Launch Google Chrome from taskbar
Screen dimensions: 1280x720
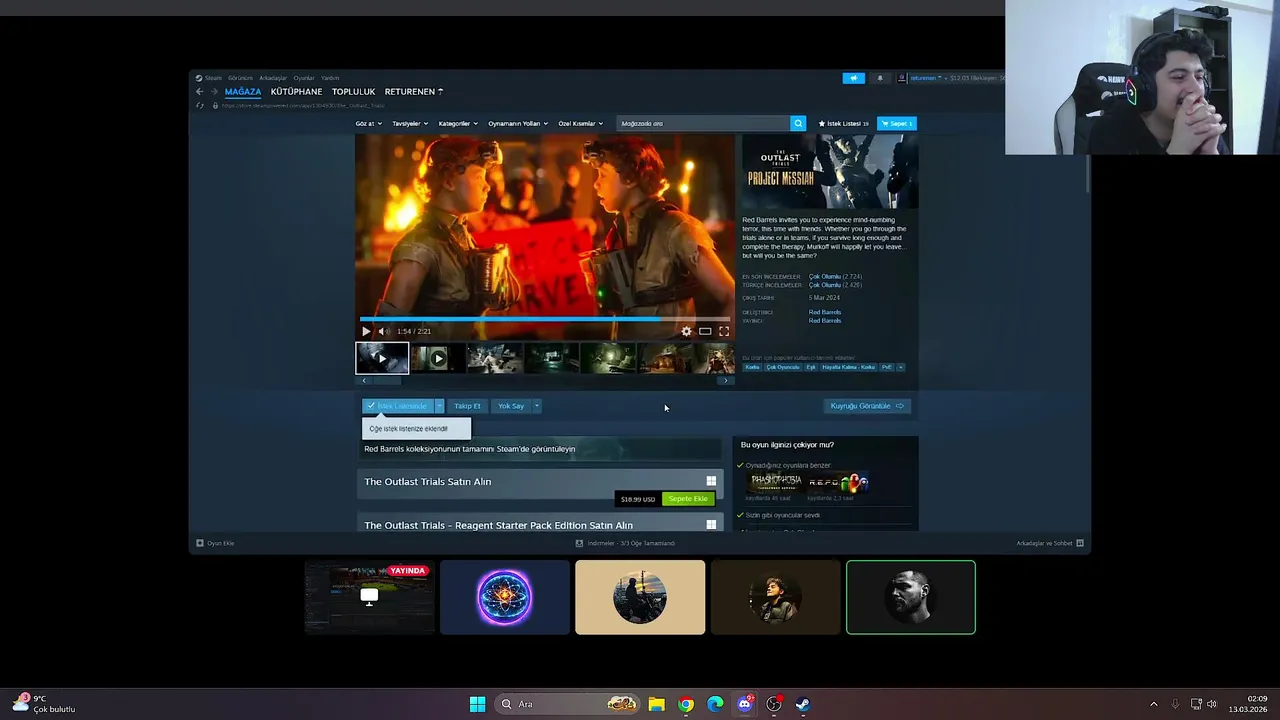(686, 704)
